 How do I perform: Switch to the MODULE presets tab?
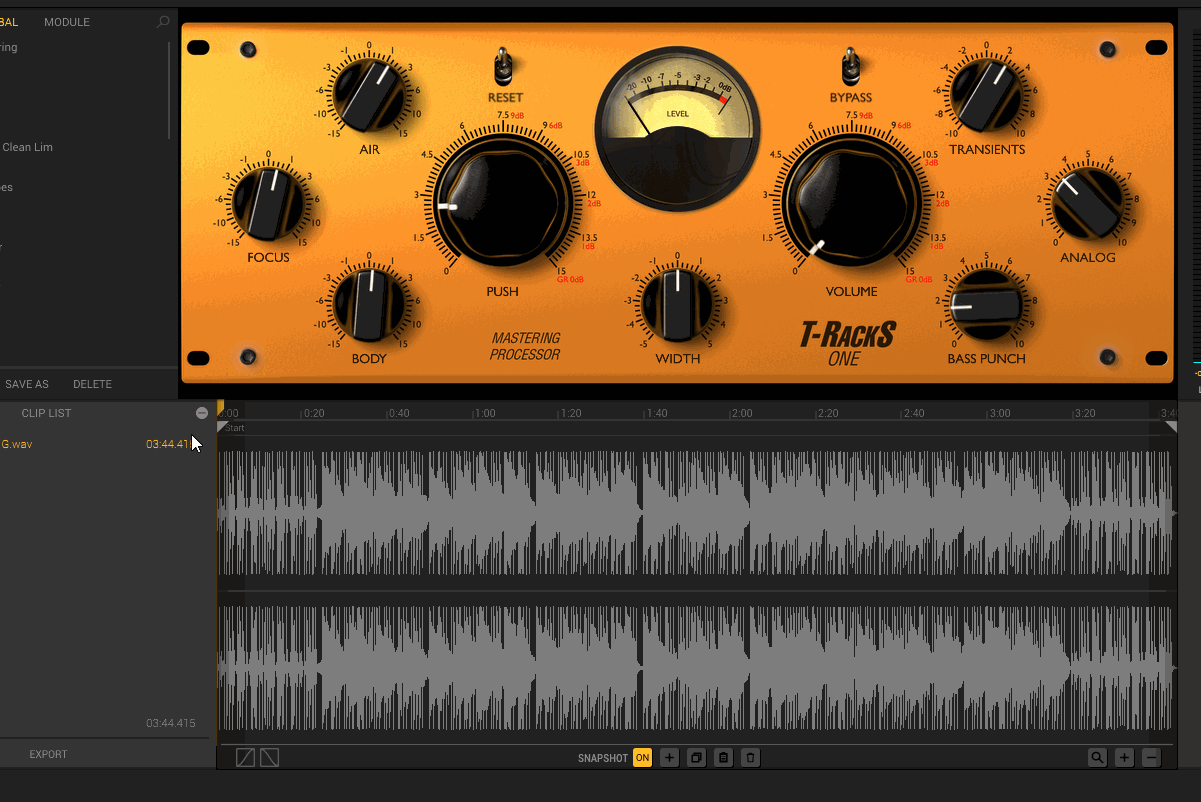(x=67, y=22)
